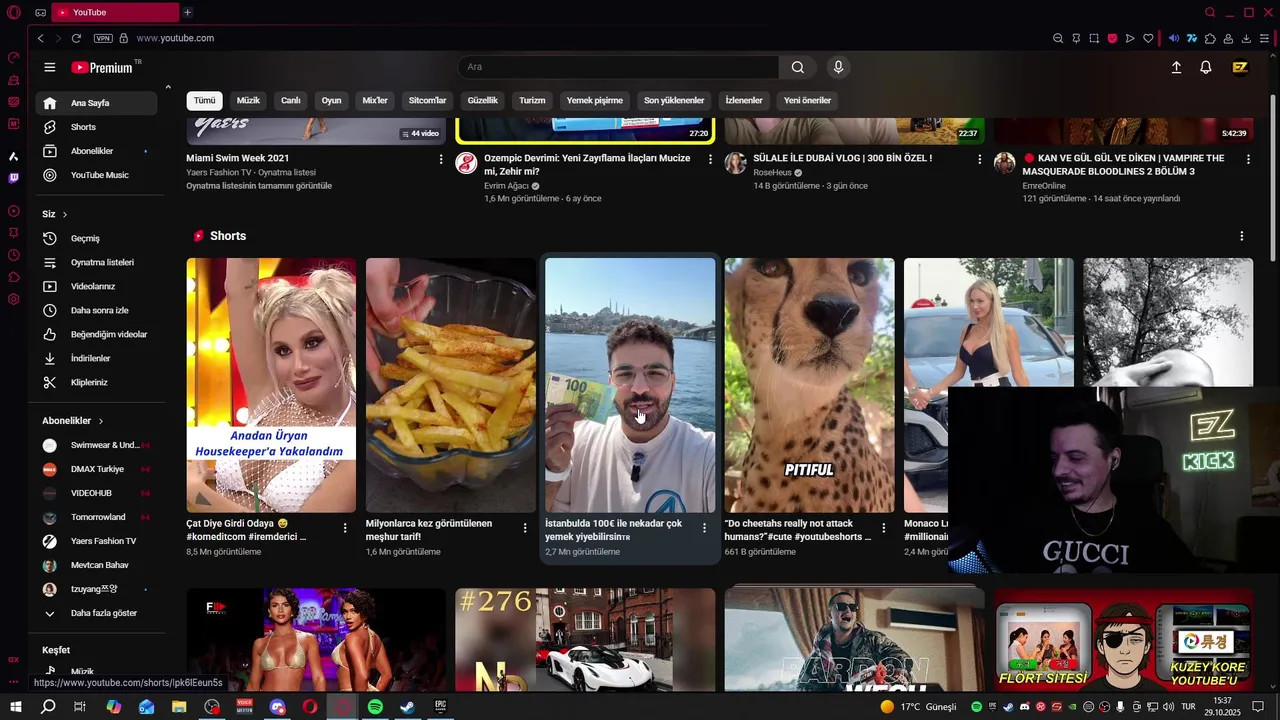The width and height of the screenshot is (1280, 720).
Task: Click the tab audio speaker icon in toolbar
Action: tap(1174, 38)
